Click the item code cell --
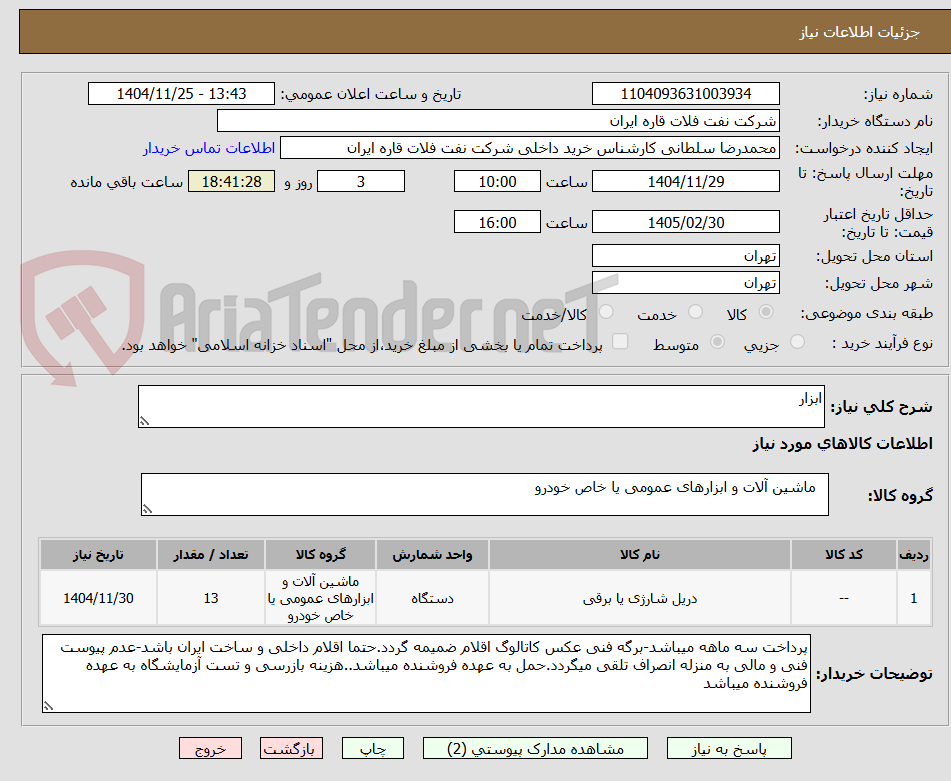This screenshot has width=951, height=781. [843, 598]
